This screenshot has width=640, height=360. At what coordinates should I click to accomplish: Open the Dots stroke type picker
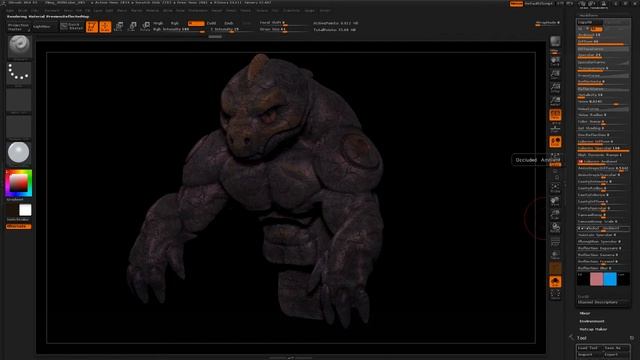(x=19, y=73)
